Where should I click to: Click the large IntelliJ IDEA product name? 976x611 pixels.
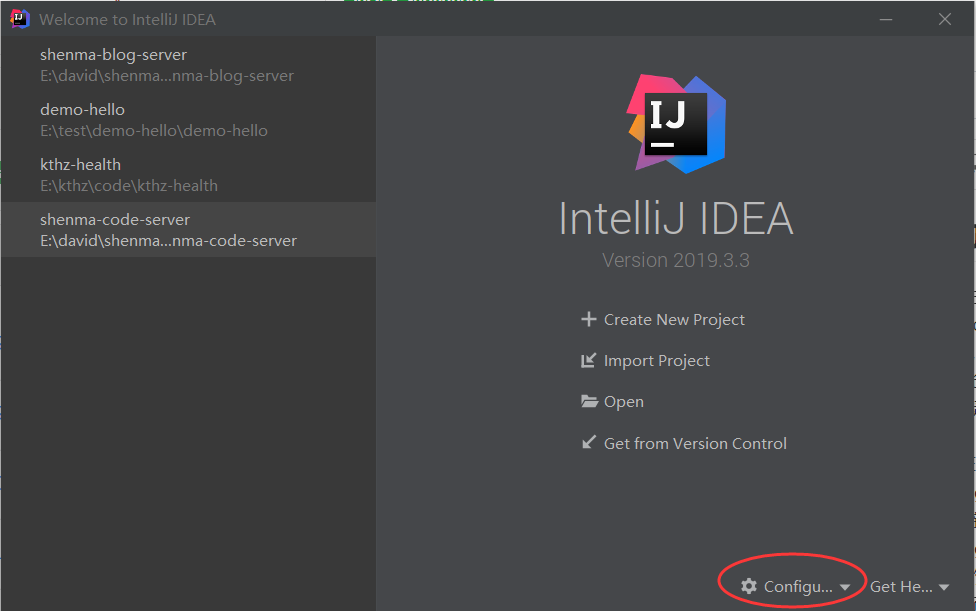676,218
